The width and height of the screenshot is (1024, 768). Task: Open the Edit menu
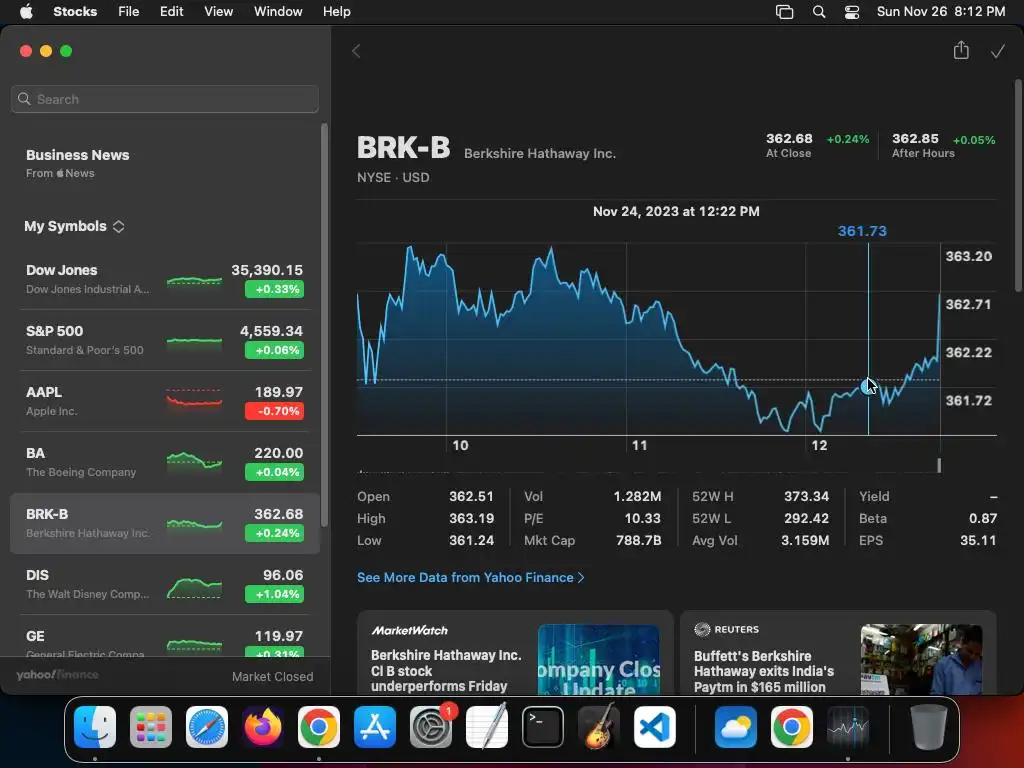point(171,12)
